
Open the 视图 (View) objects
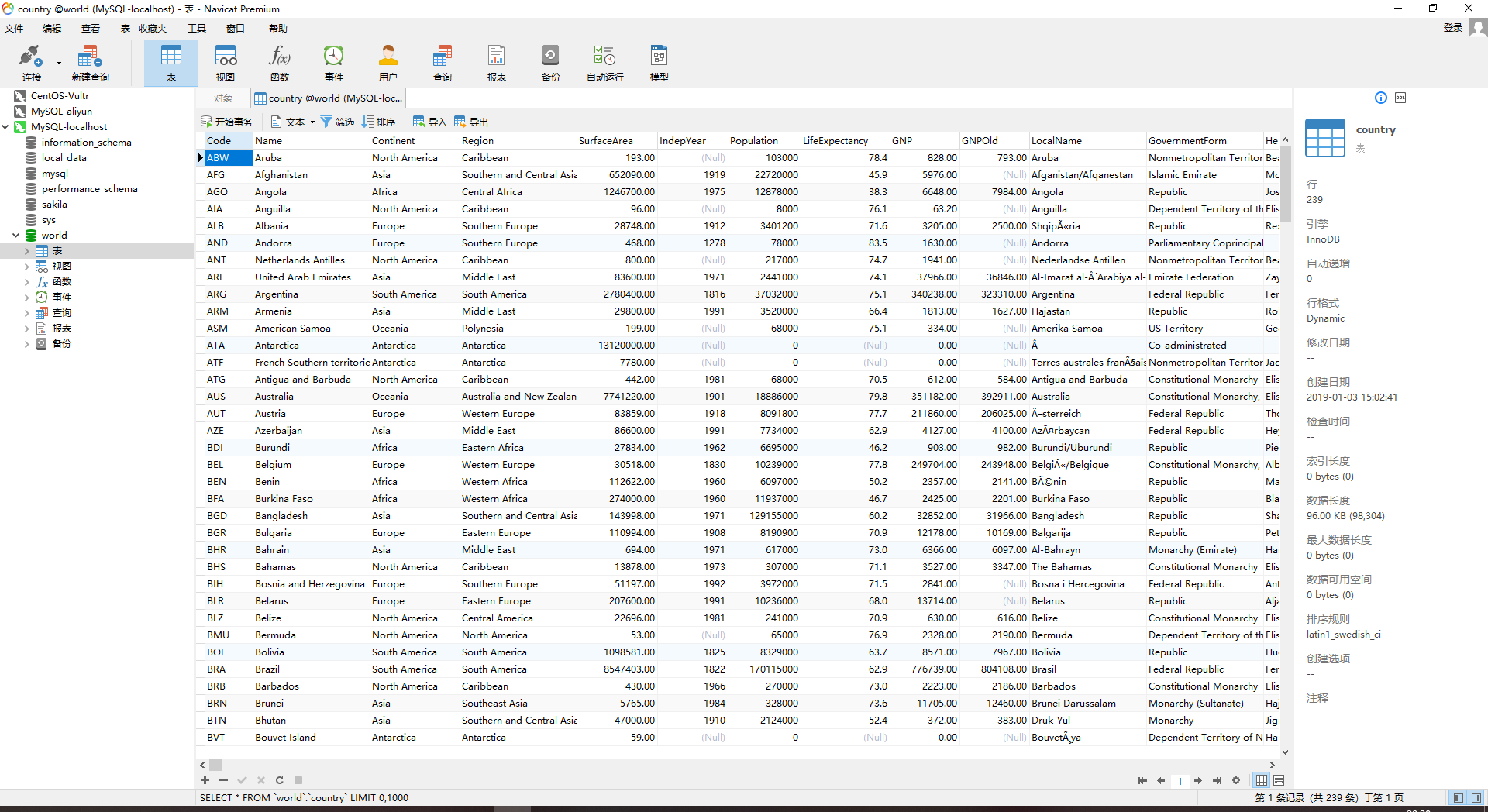pyautogui.click(x=226, y=63)
